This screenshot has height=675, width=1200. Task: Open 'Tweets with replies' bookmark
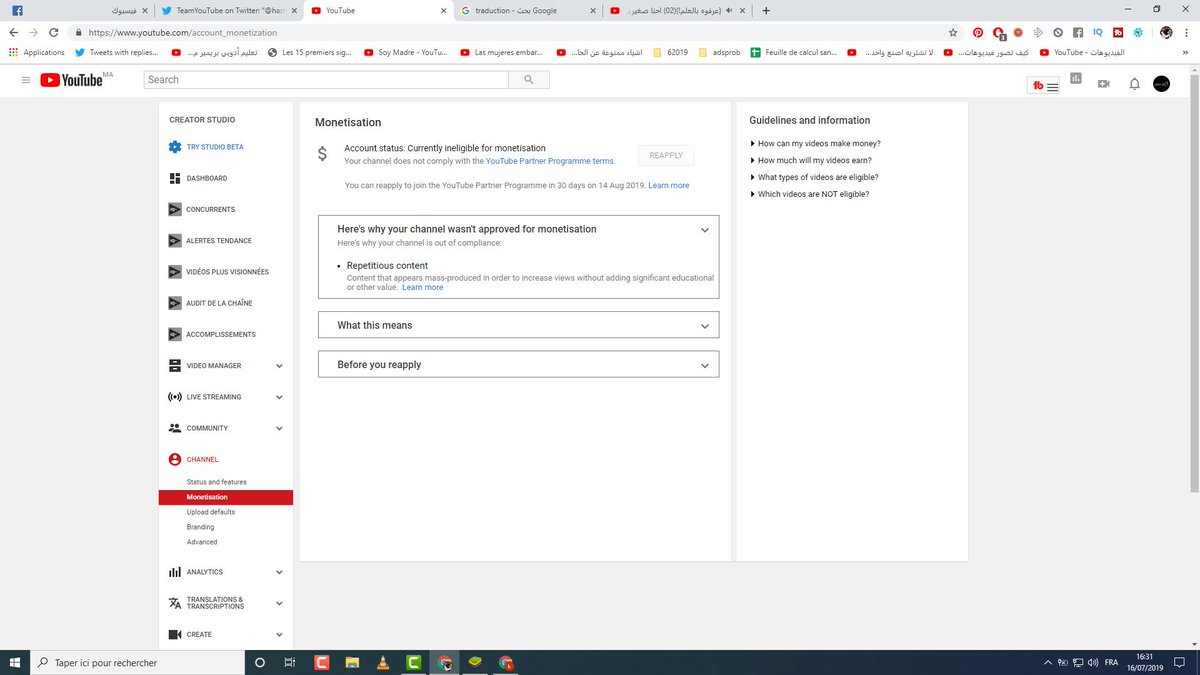click(115, 52)
